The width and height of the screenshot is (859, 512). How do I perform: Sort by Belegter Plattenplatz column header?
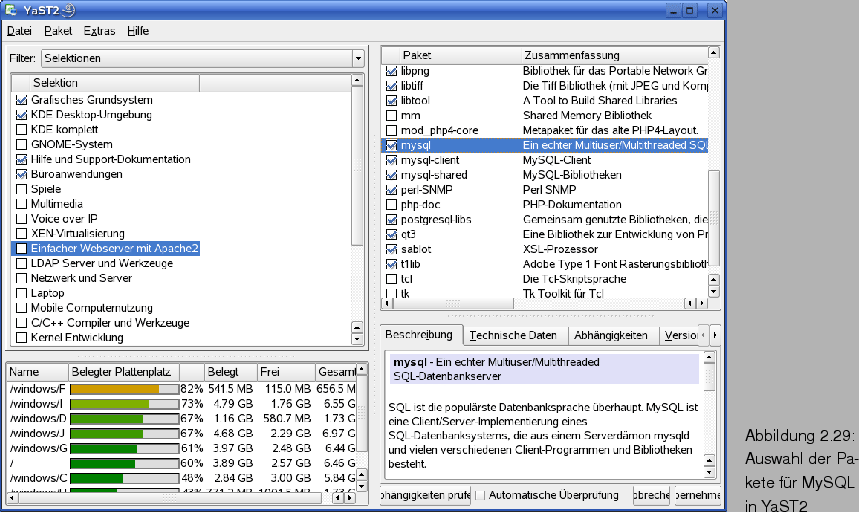[x=124, y=372]
